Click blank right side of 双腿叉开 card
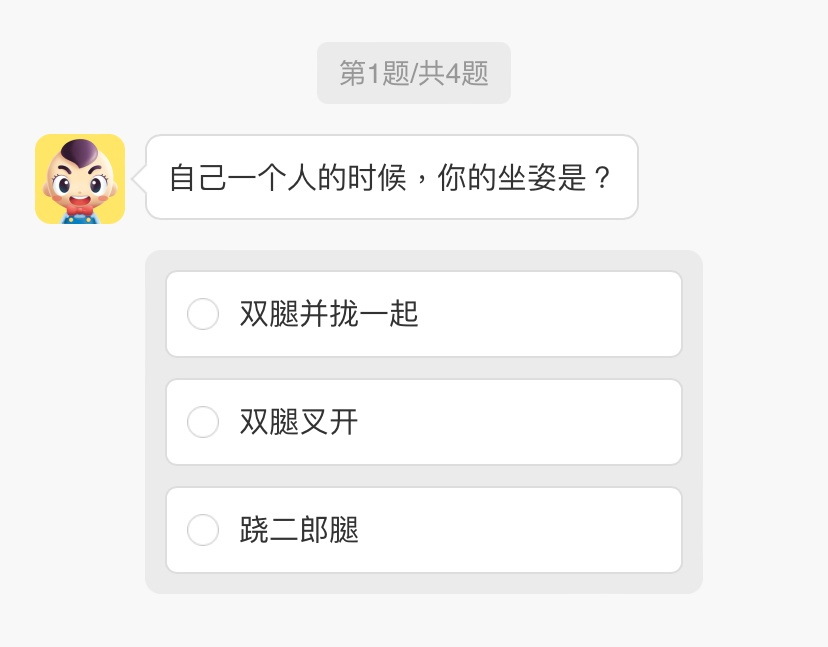The image size is (828, 647). 580,422
